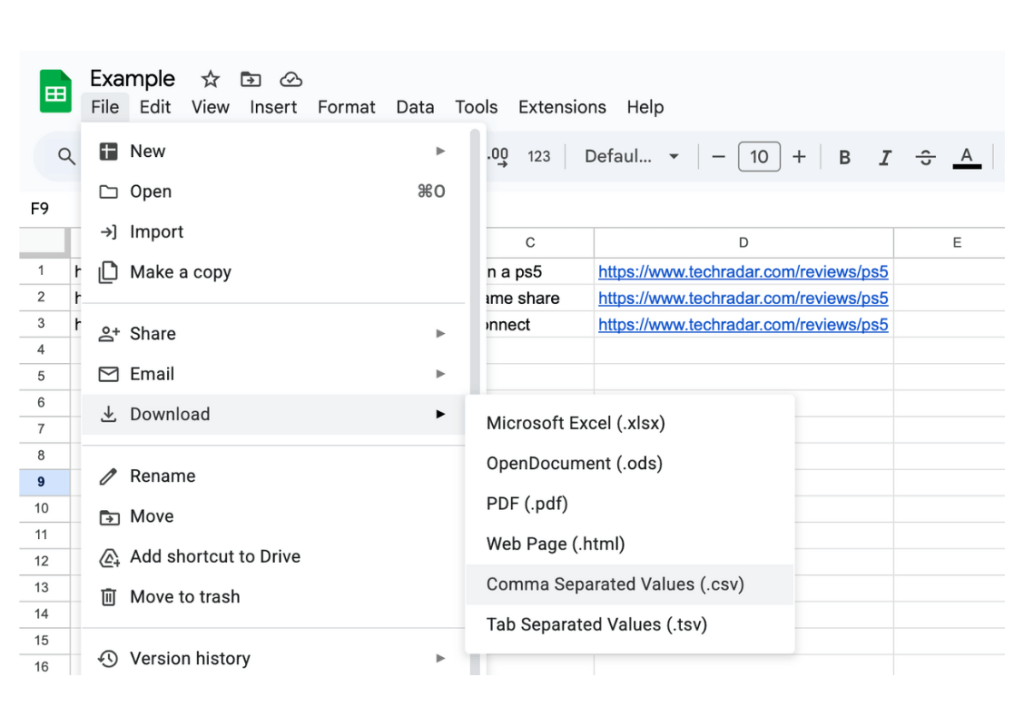Toggle italic formatting button
The height and width of the screenshot is (726, 1024).
884,157
